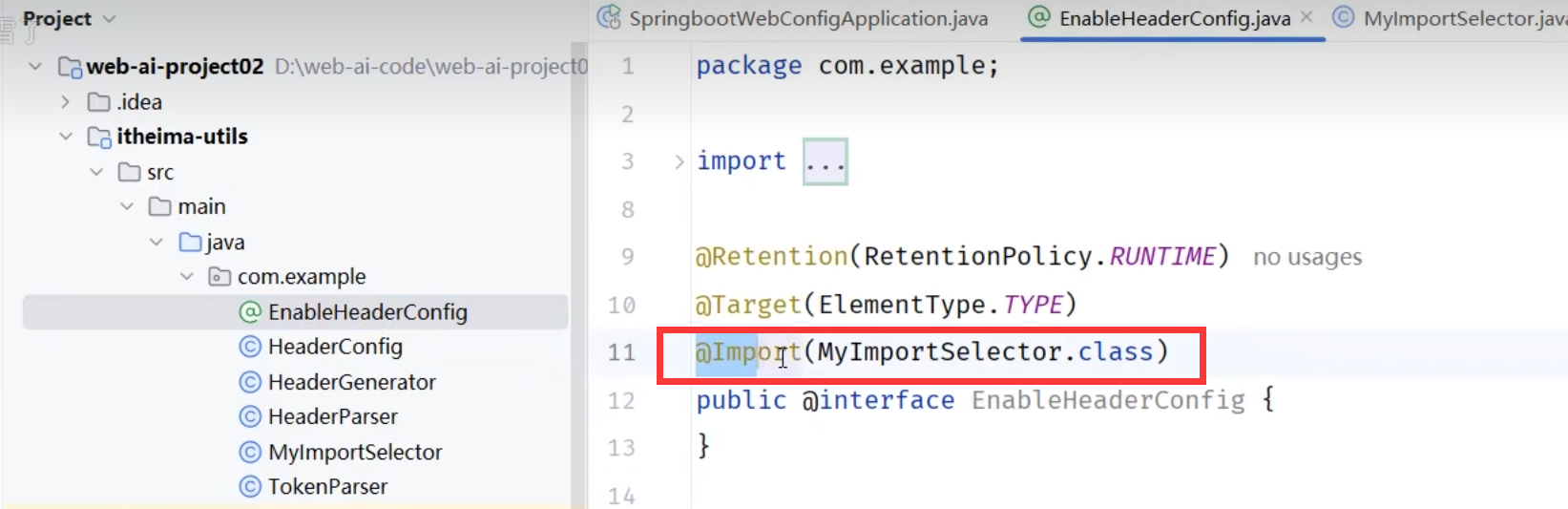Expand the .idea folder
This screenshot has height=509, width=1568.
[65, 102]
